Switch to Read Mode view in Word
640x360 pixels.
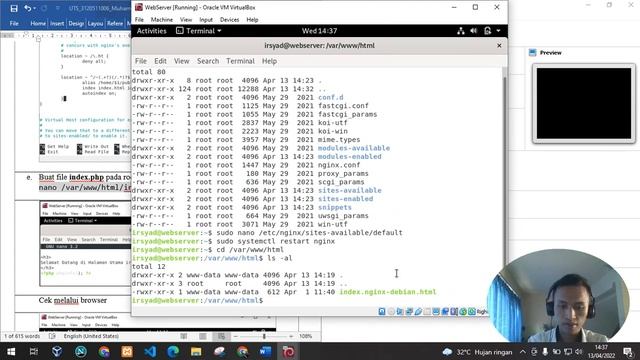[184, 336]
